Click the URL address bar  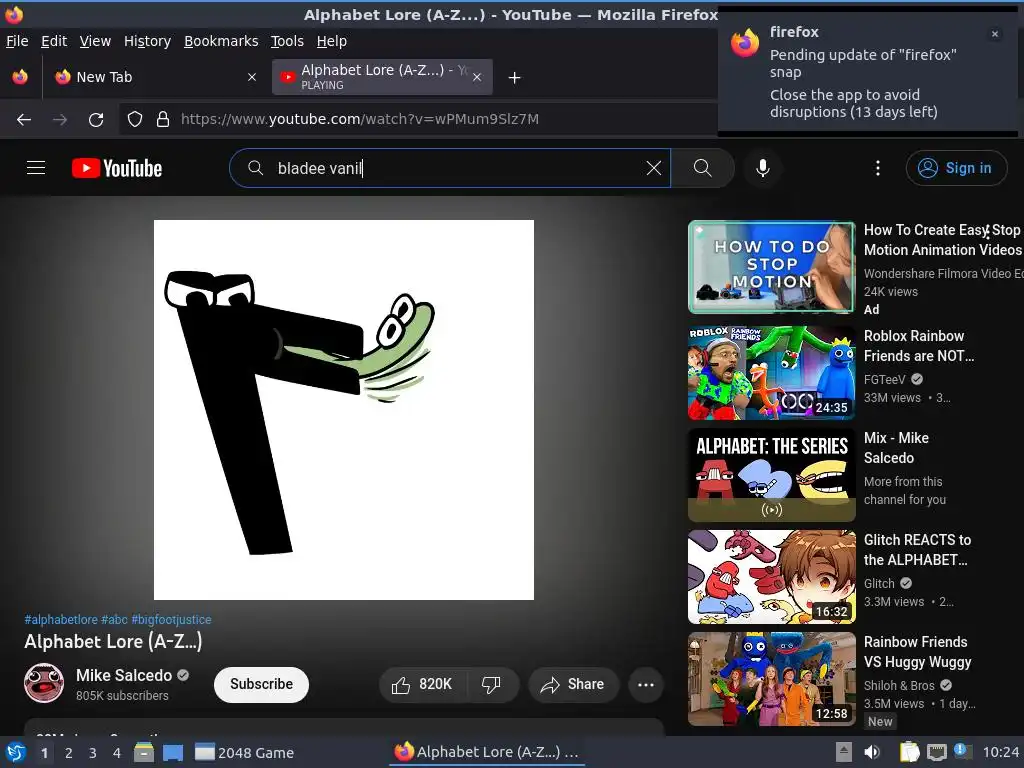tap(418, 120)
